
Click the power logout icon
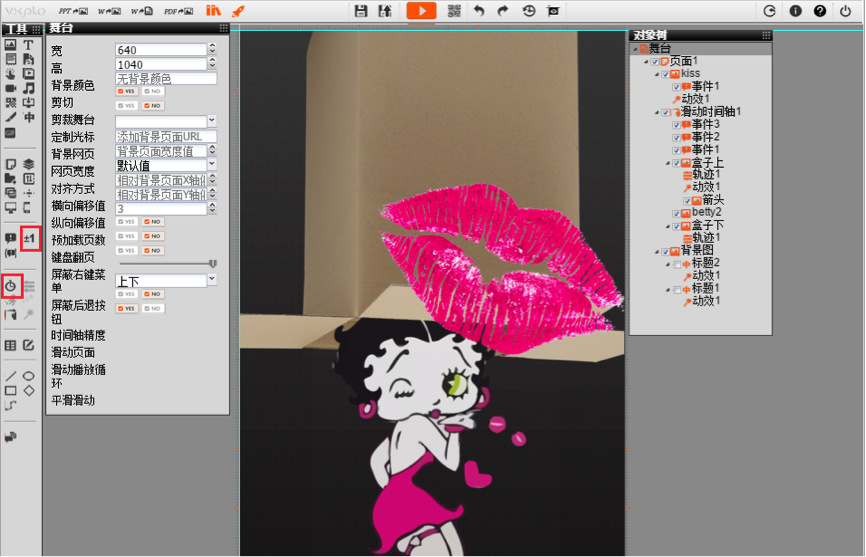coord(845,10)
